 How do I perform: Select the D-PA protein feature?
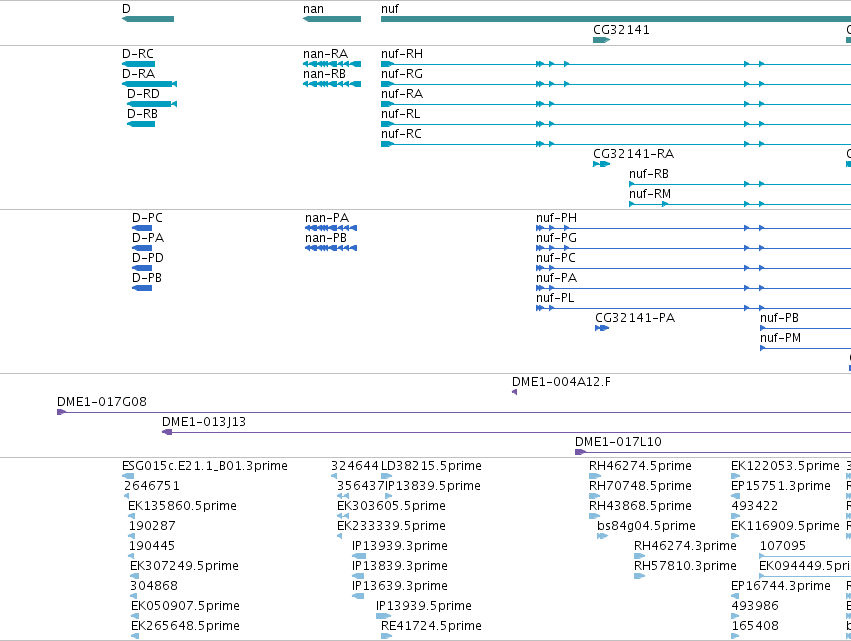(142, 248)
